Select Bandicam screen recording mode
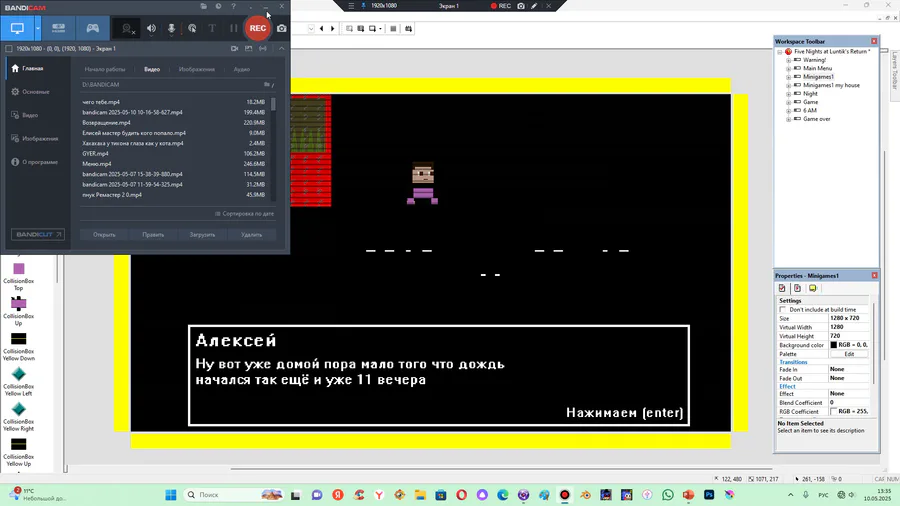 click(x=17, y=28)
